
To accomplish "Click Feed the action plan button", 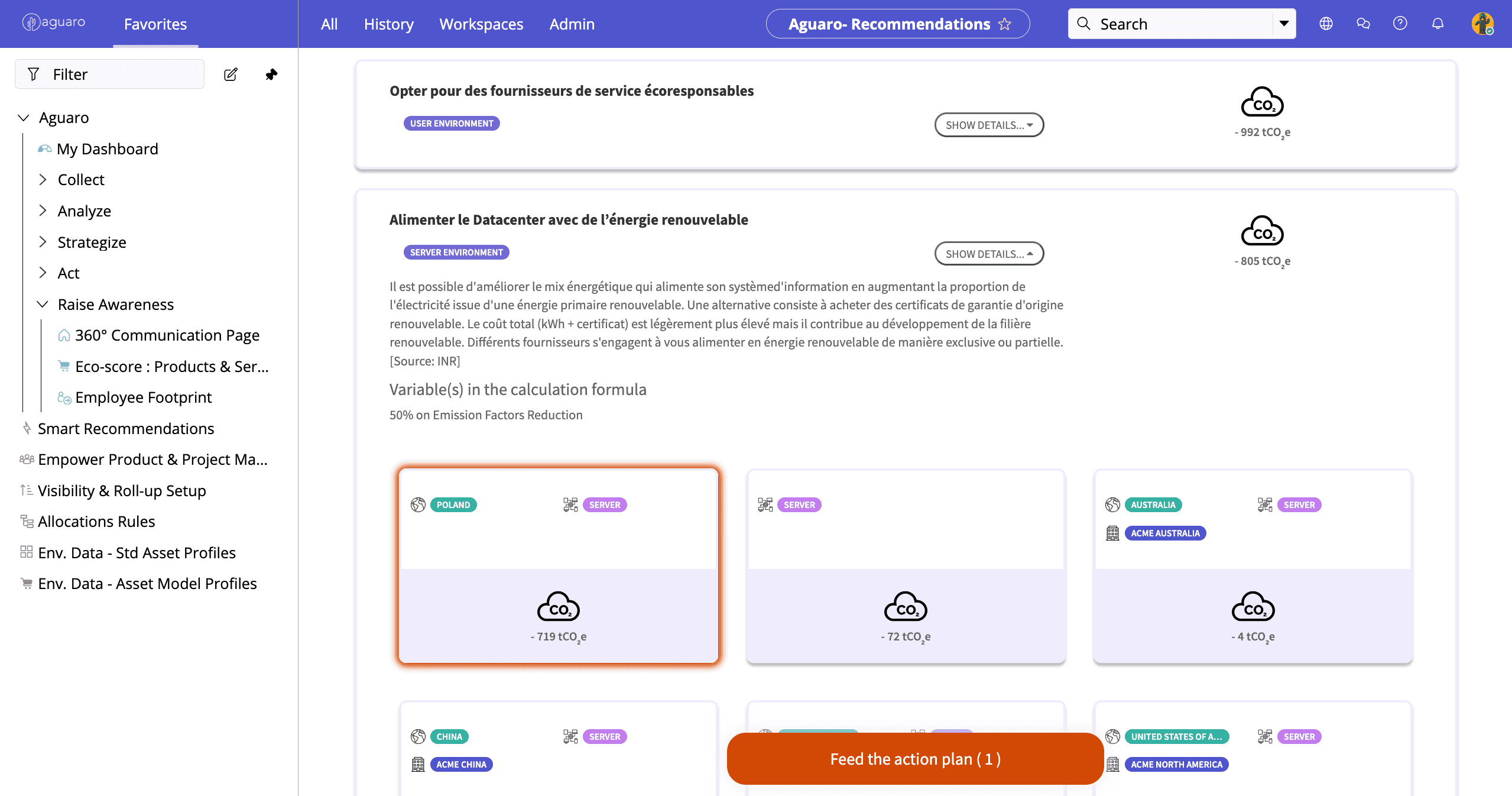I will tap(914, 759).
